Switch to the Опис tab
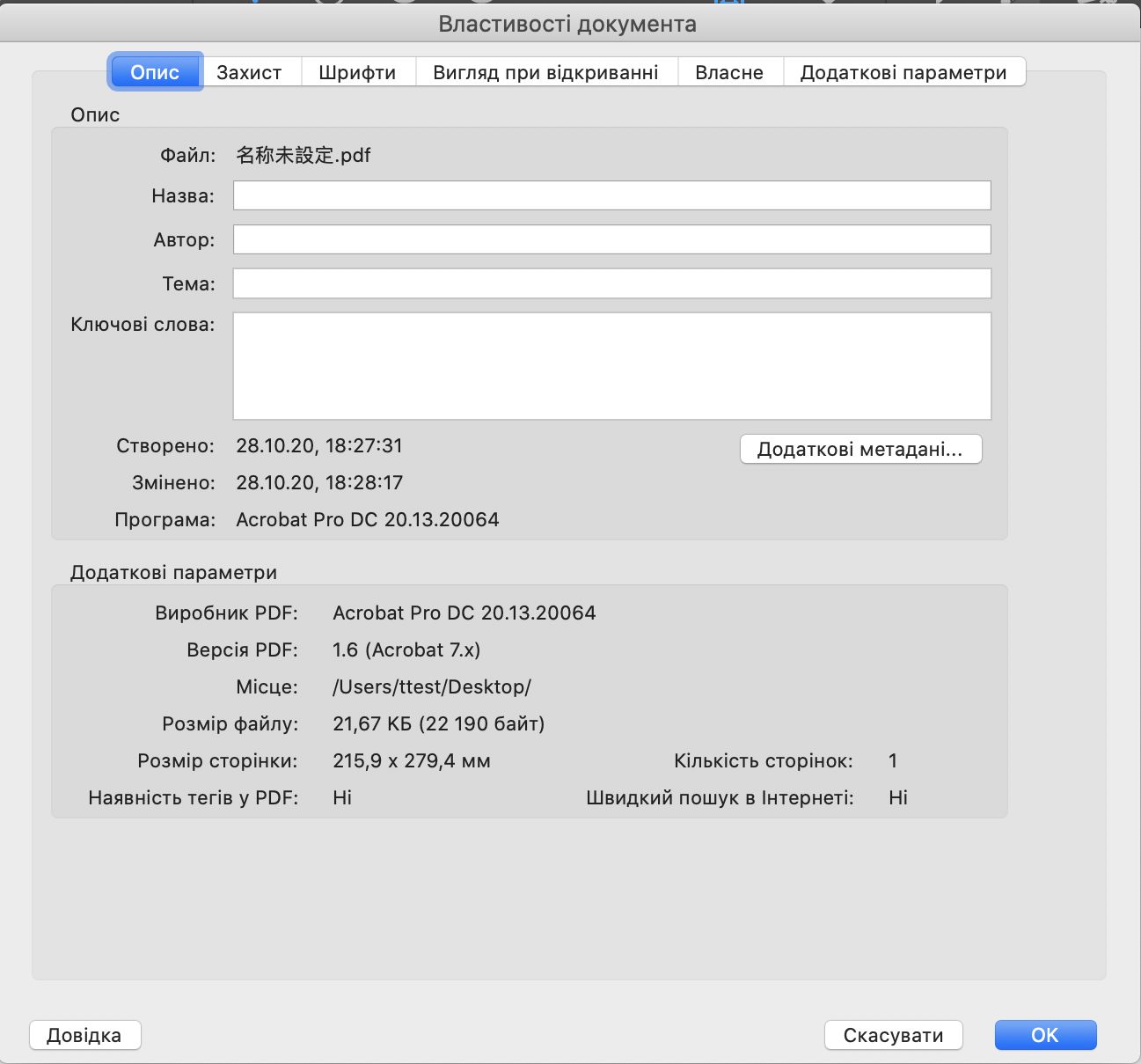 click(155, 72)
